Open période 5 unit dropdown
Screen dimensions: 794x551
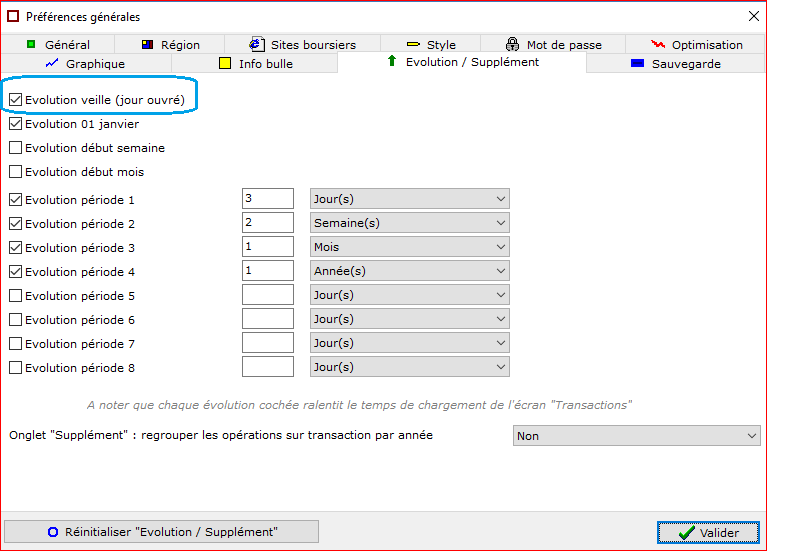[410, 295]
